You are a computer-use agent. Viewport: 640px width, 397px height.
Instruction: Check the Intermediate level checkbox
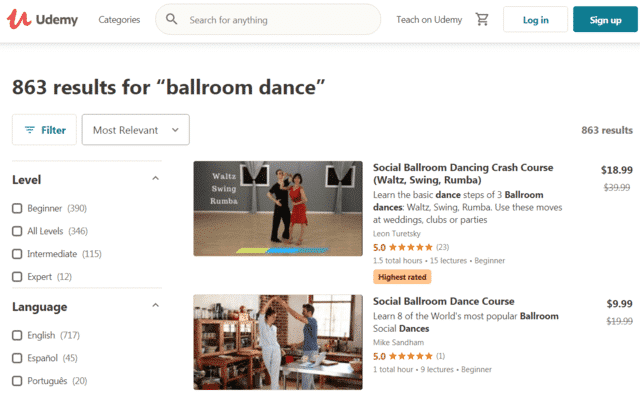click(x=17, y=254)
